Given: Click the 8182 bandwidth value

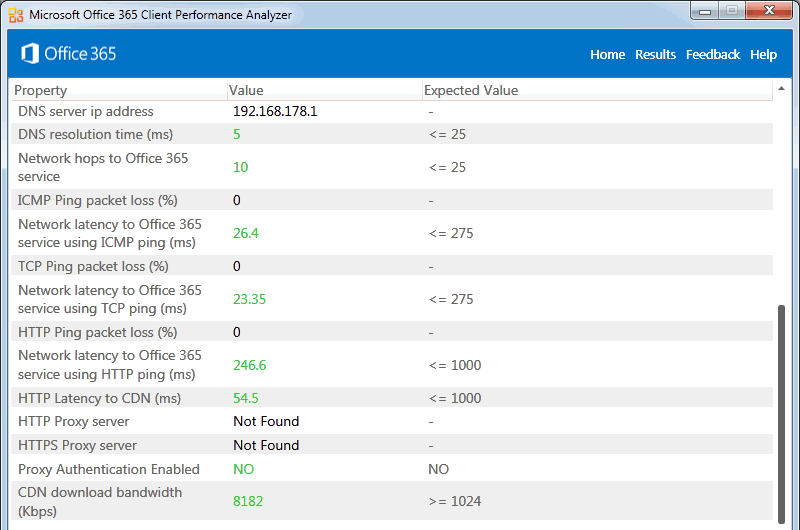Looking at the screenshot, I should coord(248,501).
